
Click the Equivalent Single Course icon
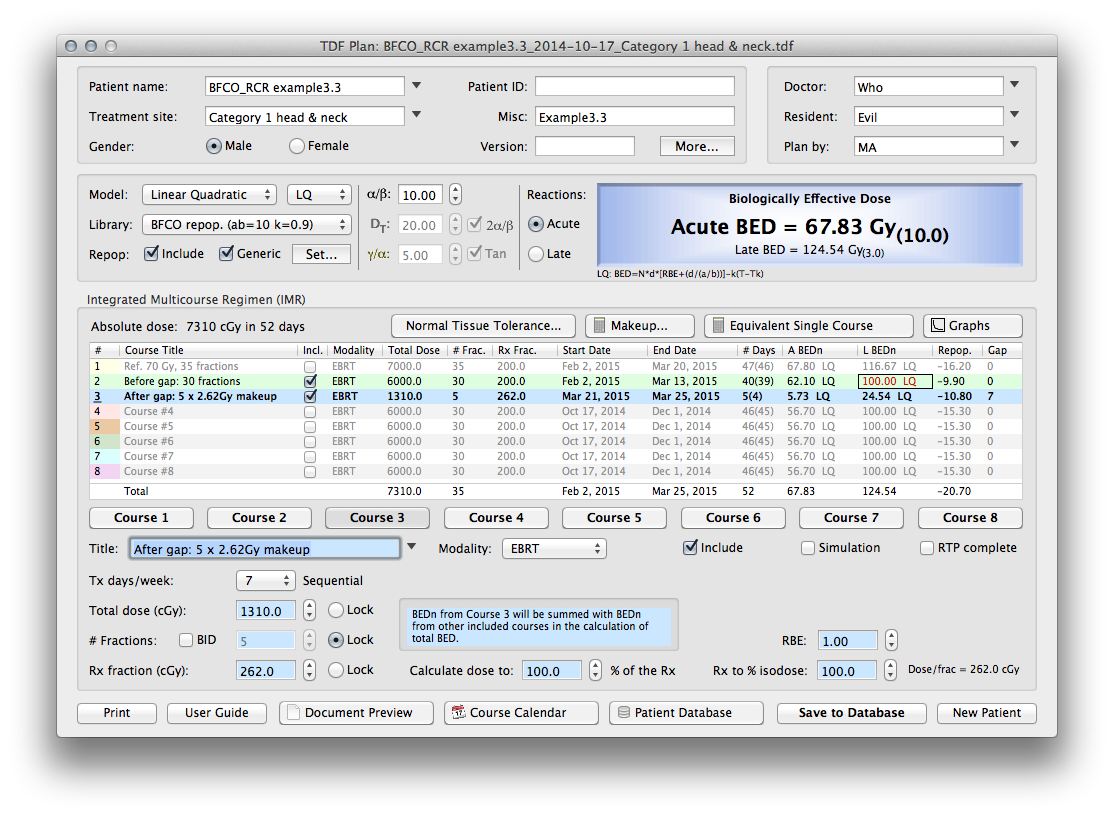[717, 326]
